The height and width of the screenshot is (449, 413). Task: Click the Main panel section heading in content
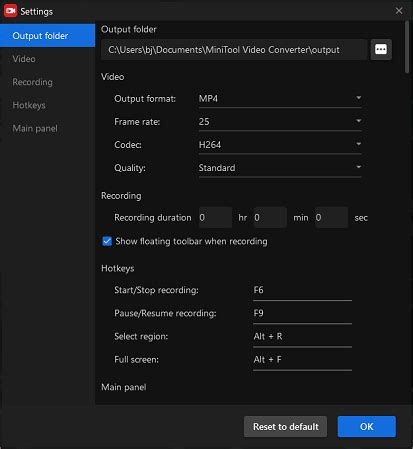124,387
